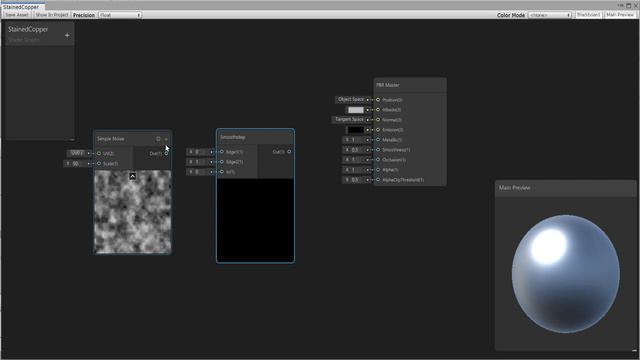Edit the Occlusion X value field

tap(356, 160)
